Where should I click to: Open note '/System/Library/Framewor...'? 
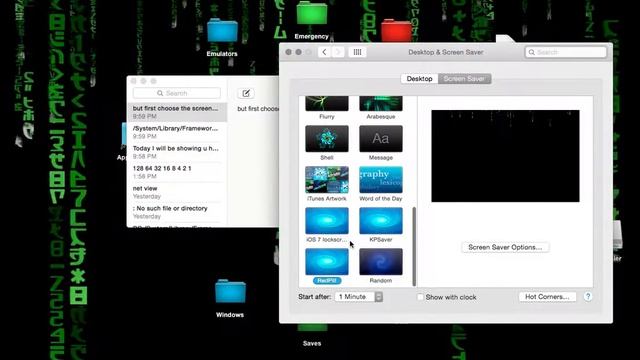point(177,132)
